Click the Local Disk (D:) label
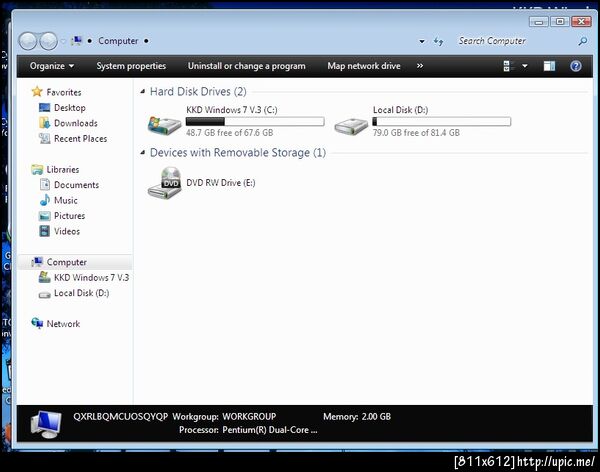Screen dimensions: 600x472 tap(400, 110)
